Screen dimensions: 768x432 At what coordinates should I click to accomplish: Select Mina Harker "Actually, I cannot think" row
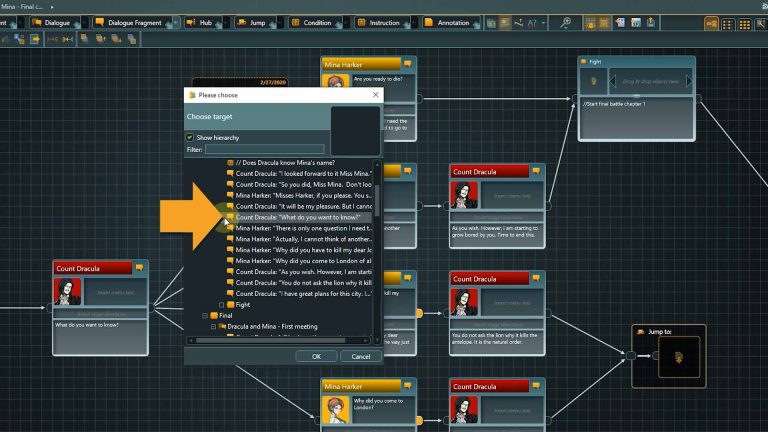click(x=299, y=239)
